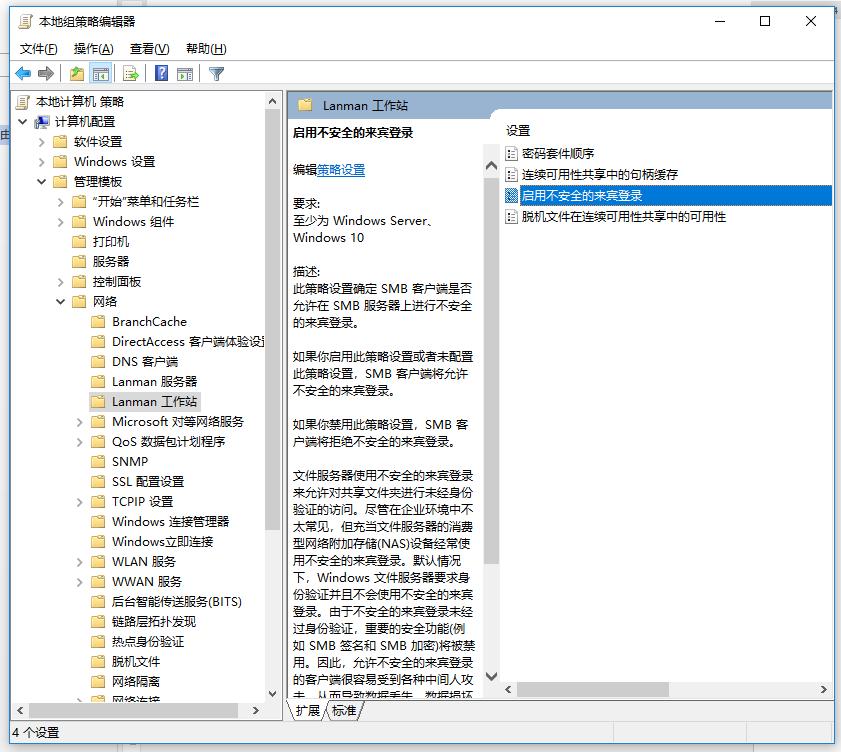This screenshot has height=752, width=841.
Task: Open the 查看 menu
Action: point(146,47)
